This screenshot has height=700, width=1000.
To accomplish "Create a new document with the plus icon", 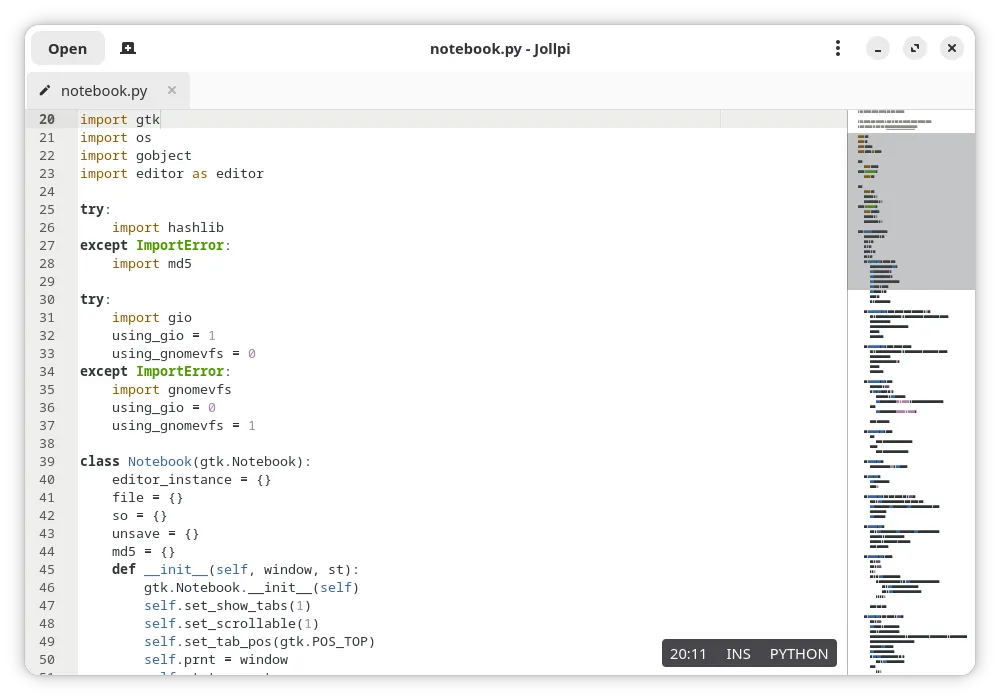I will tap(128, 48).
